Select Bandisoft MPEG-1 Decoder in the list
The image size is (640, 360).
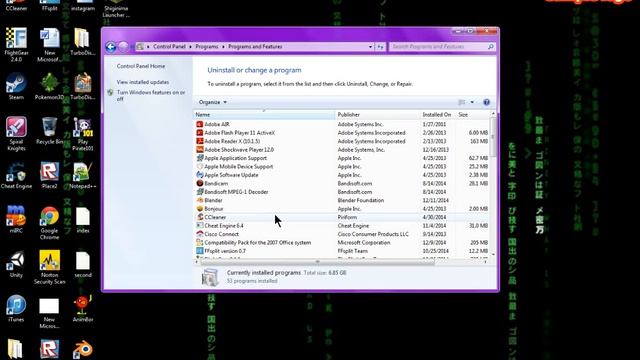coord(342,192)
